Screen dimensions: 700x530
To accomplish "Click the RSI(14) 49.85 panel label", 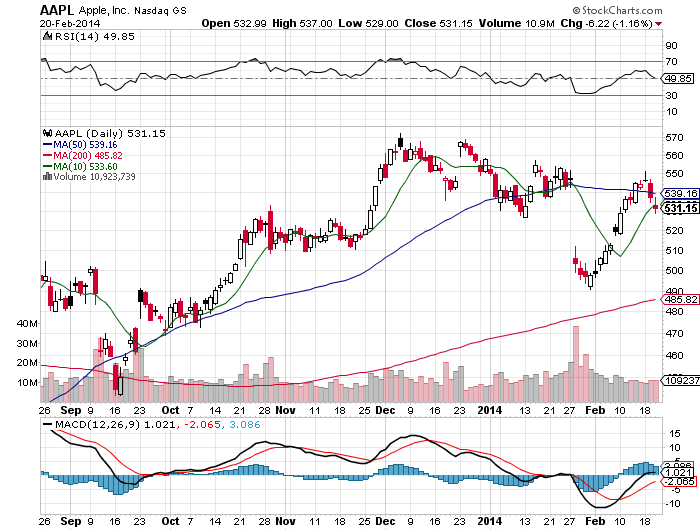I will tap(94, 36).
